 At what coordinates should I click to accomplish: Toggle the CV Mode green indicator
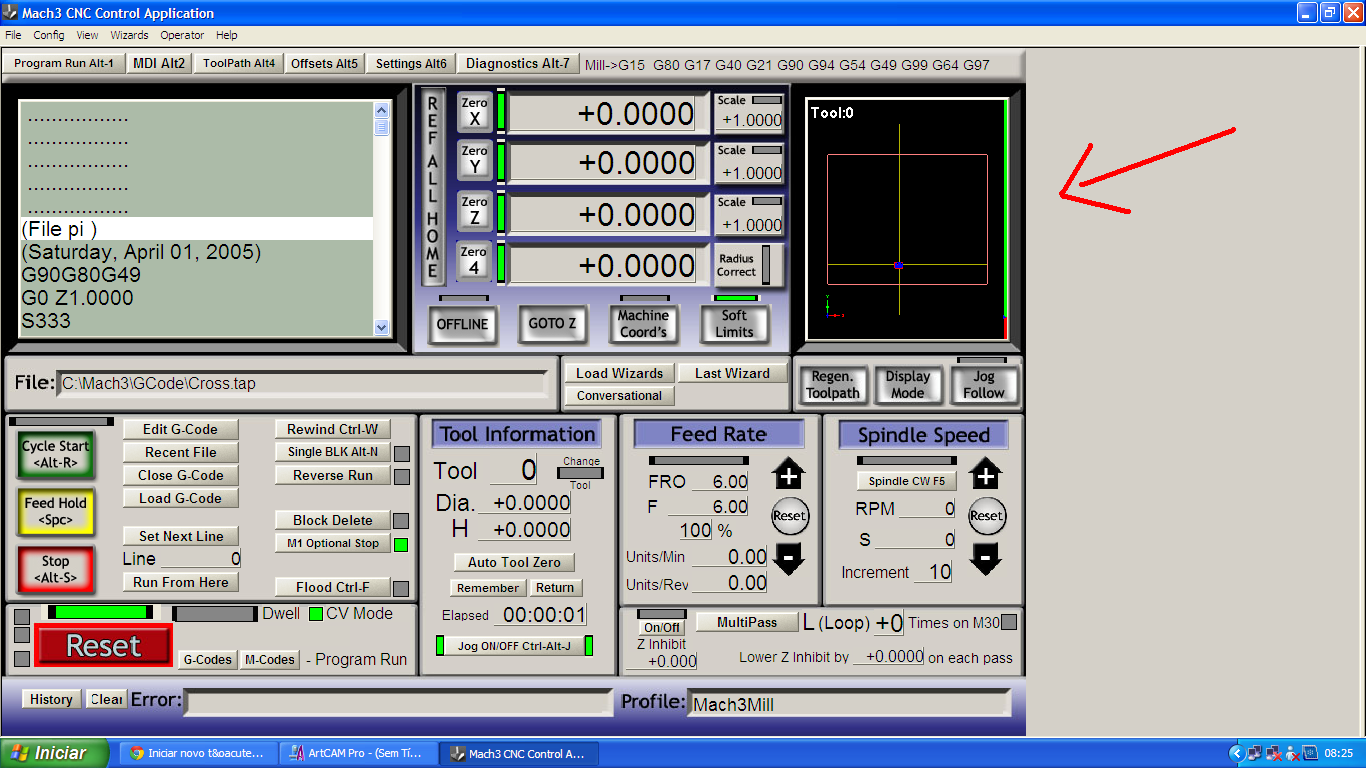[x=315, y=614]
